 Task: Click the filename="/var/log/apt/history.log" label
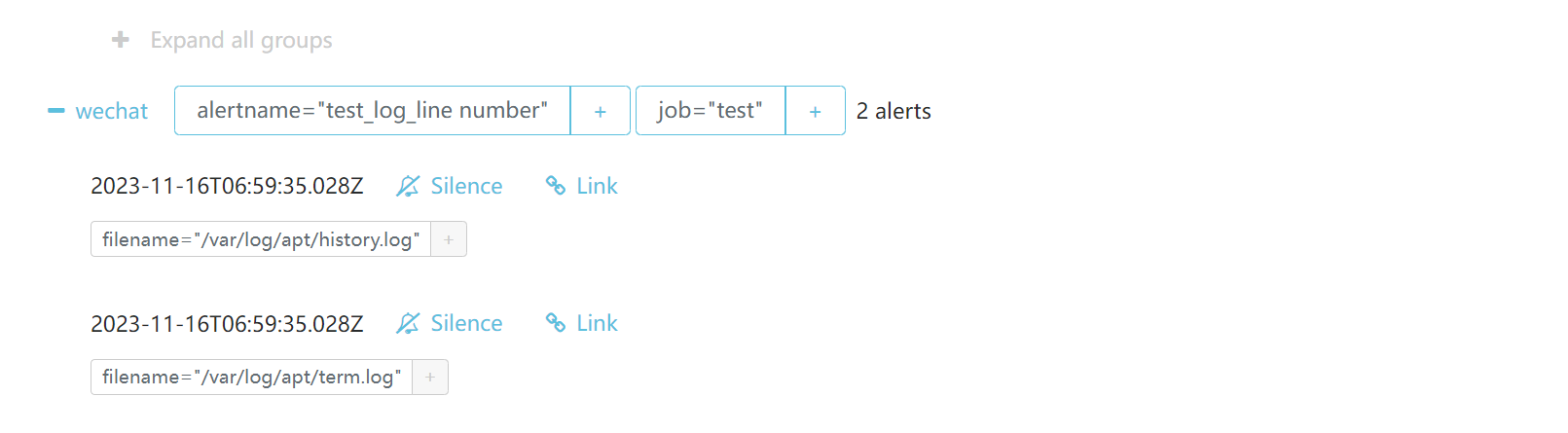click(x=261, y=239)
